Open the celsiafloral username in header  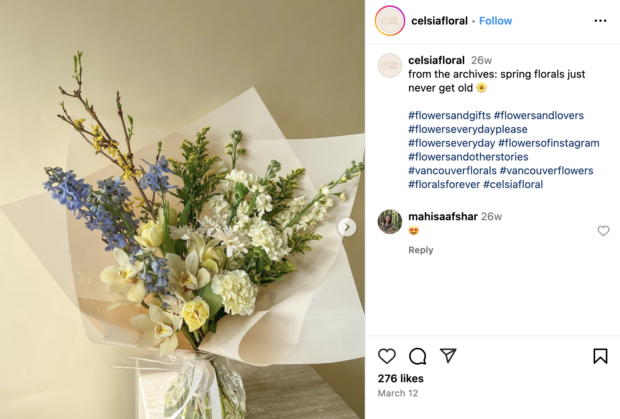[x=439, y=21]
